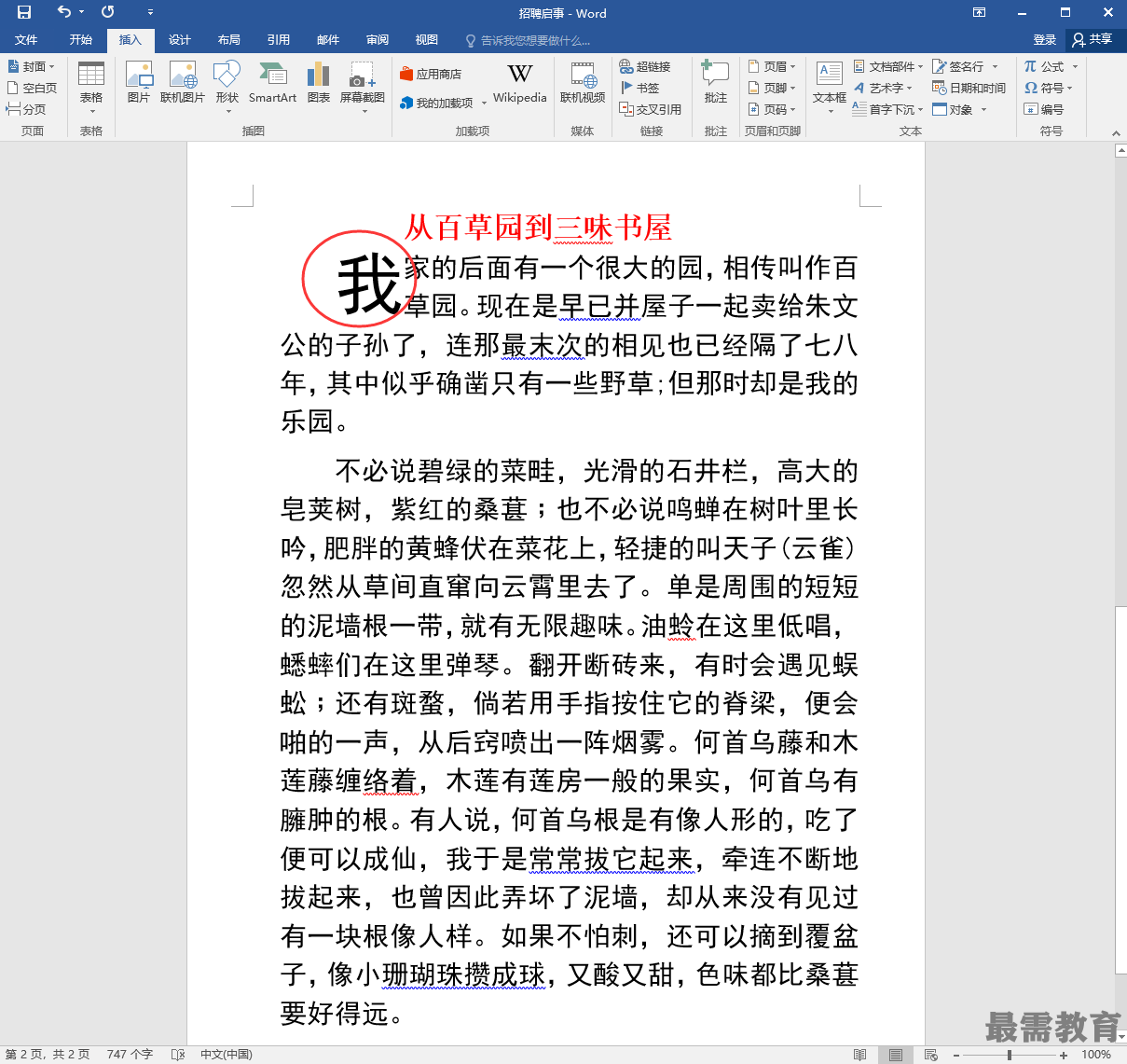Open the 公式 equation menu
The height and width of the screenshot is (1064, 1127).
(1051, 67)
